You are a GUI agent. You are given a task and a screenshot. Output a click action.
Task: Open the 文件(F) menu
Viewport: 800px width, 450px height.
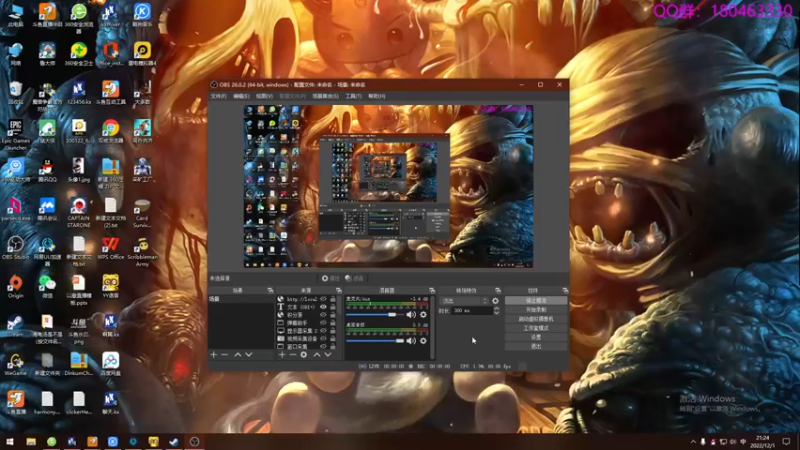[x=218, y=96]
